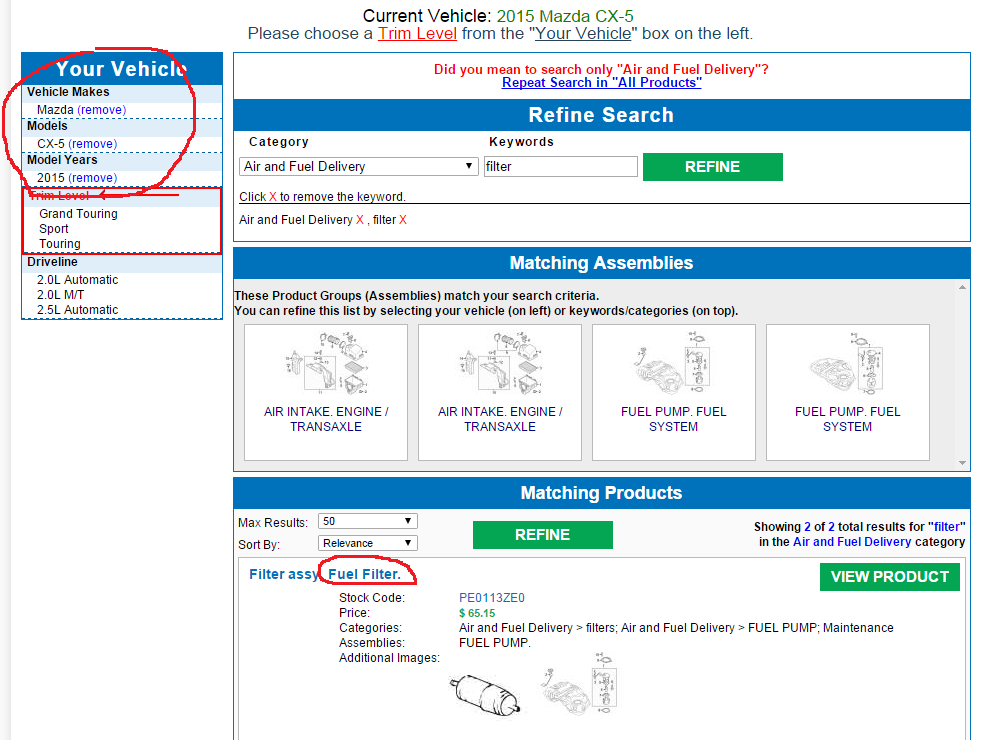
Task: Remove the CX-5 model selection
Action: coord(92,144)
